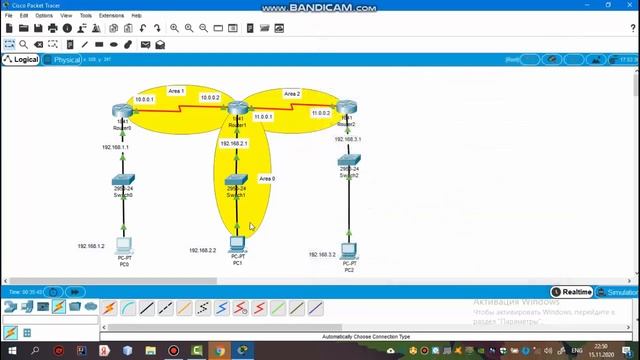Select Switch1 device on canvas

pyautogui.click(x=236, y=180)
